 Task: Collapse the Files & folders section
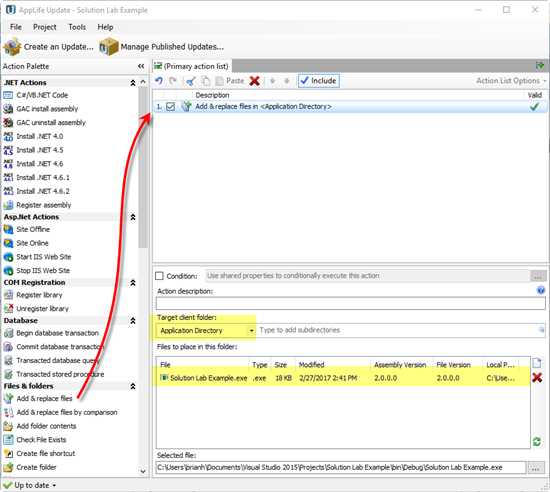133,386
